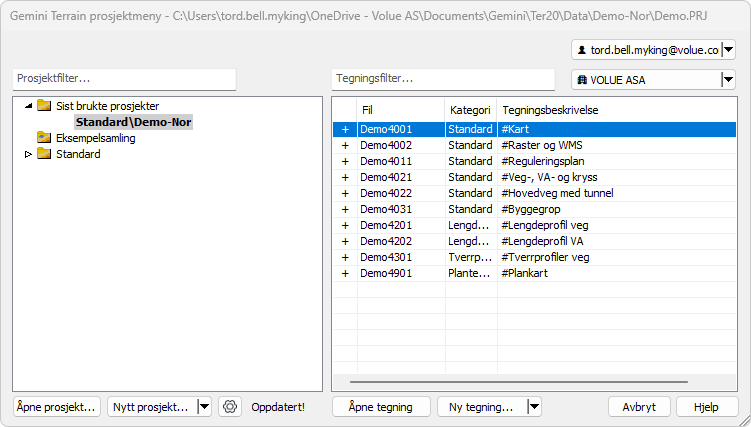The image size is (751, 427).
Task: Open the Ny tegning dropdown arrow
Action: click(534, 407)
